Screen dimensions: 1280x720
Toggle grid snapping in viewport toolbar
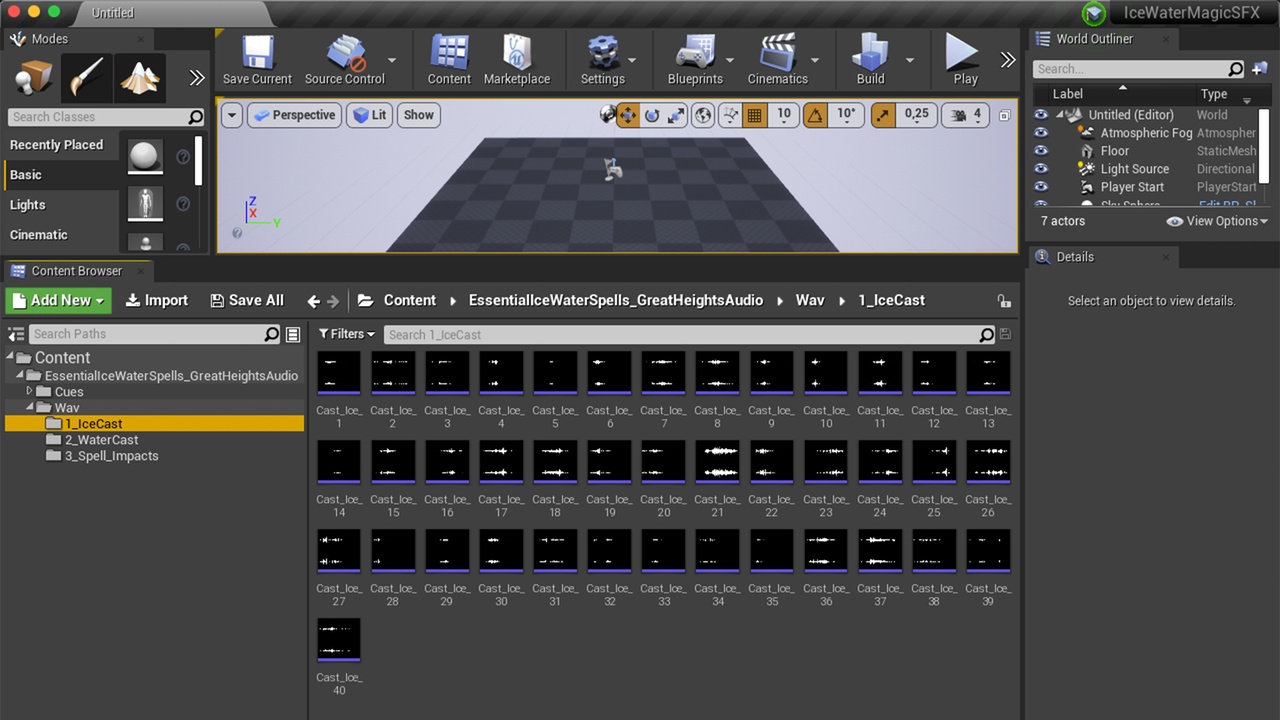(x=755, y=115)
